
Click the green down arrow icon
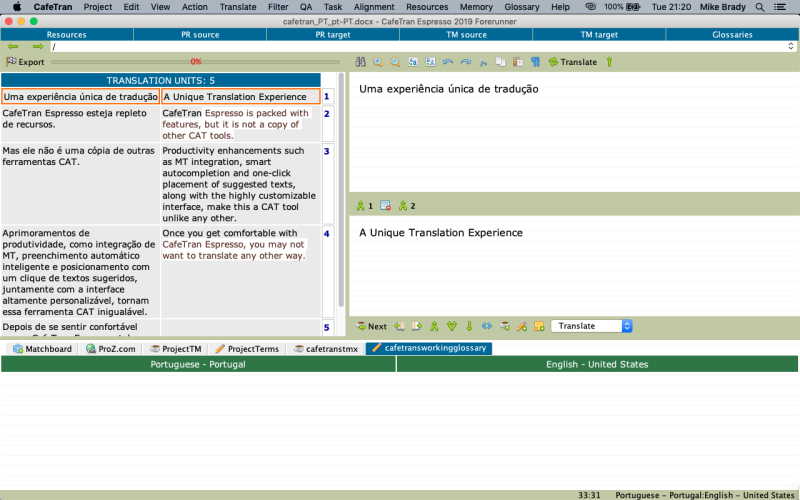[x=469, y=326]
